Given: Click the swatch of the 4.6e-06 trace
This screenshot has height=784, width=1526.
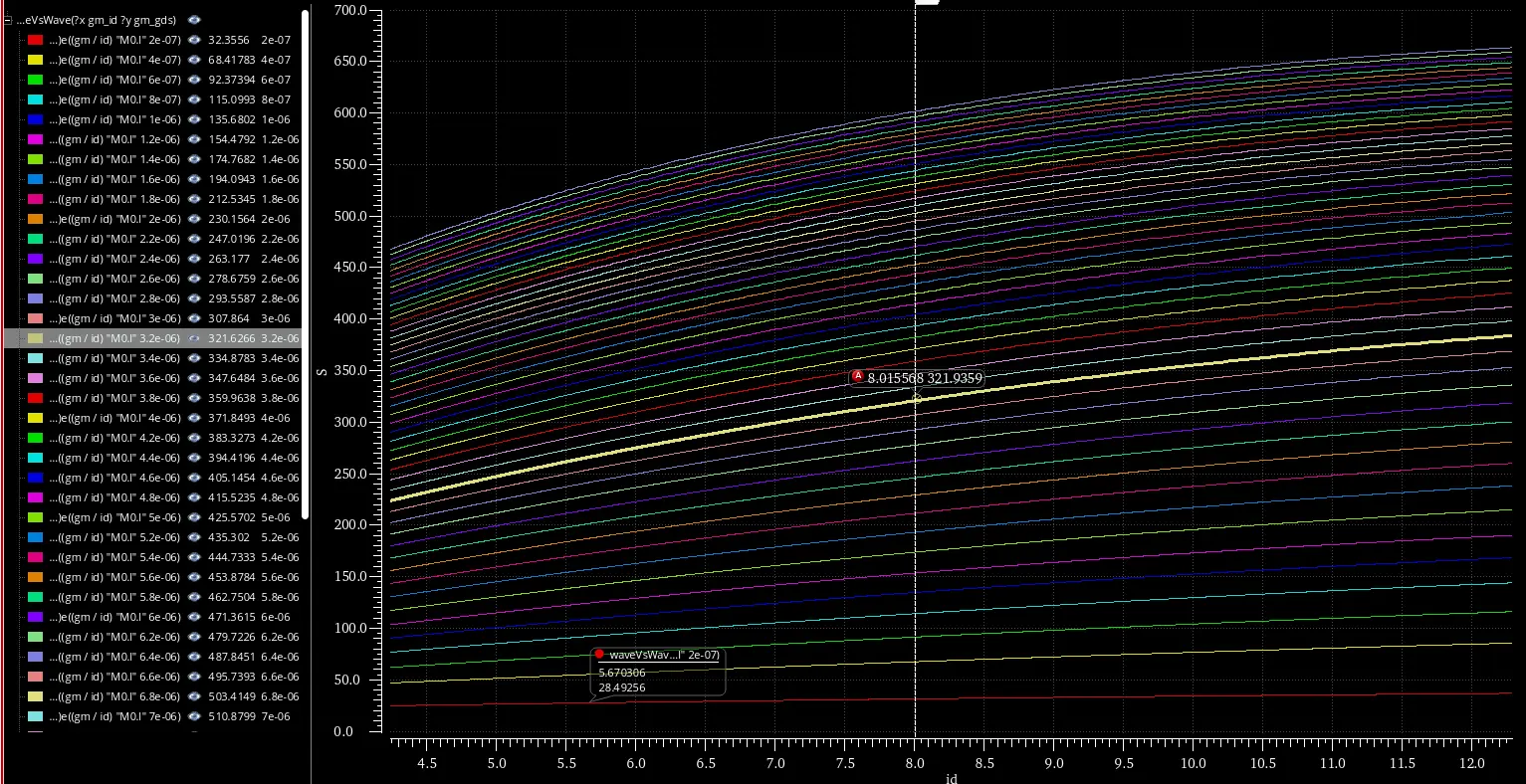Looking at the screenshot, I should click(35, 478).
